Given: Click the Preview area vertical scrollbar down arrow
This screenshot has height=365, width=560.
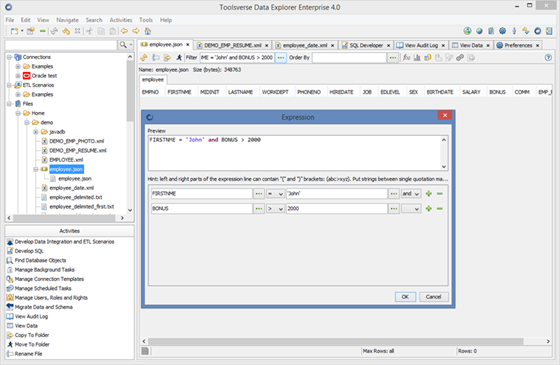Looking at the screenshot, I should click(444, 166).
